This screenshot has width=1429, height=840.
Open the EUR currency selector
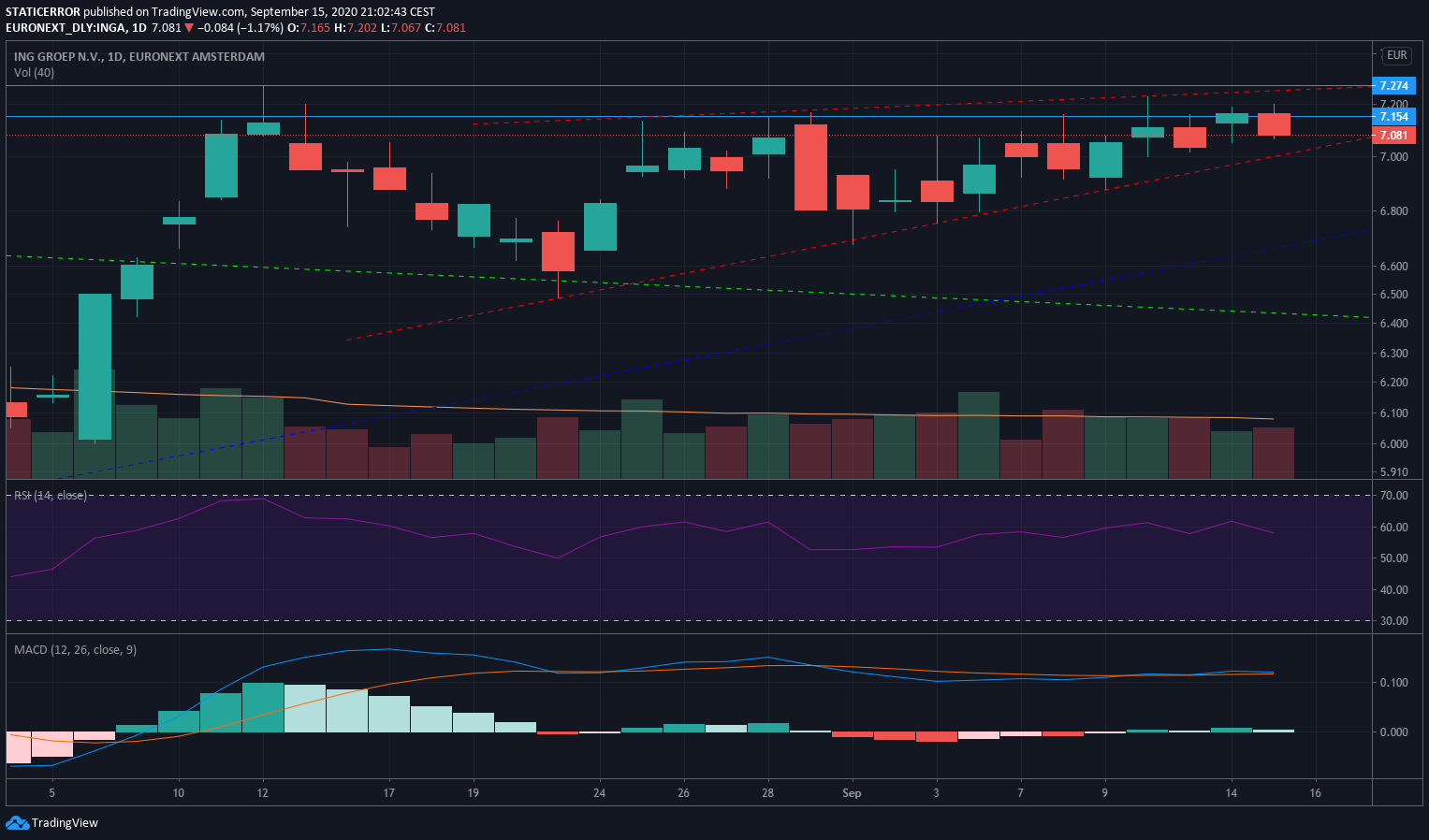[x=1396, y=55]
